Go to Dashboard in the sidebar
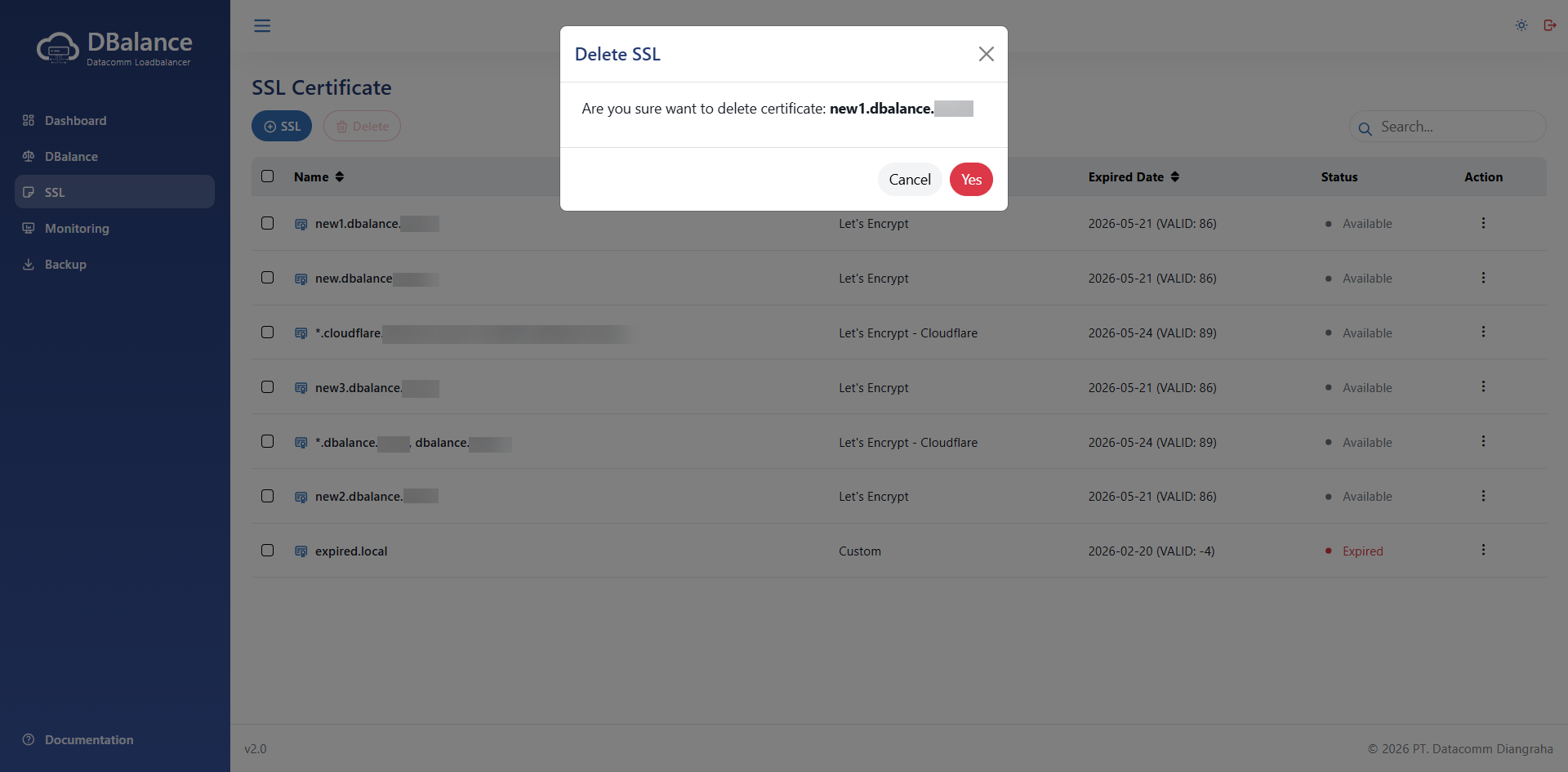This screenshot has height=772, width=1568. point(75,121)
